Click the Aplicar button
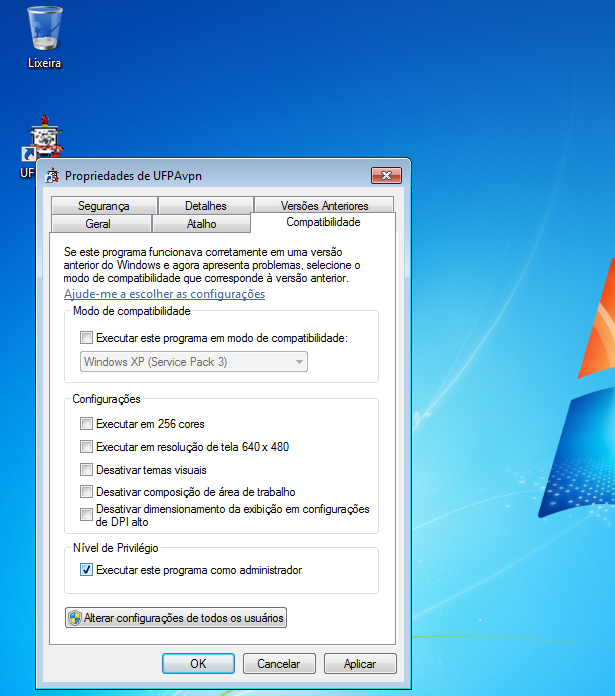This screenshot has height=696, width=615. pyautogui.click(x=360, y=664)
